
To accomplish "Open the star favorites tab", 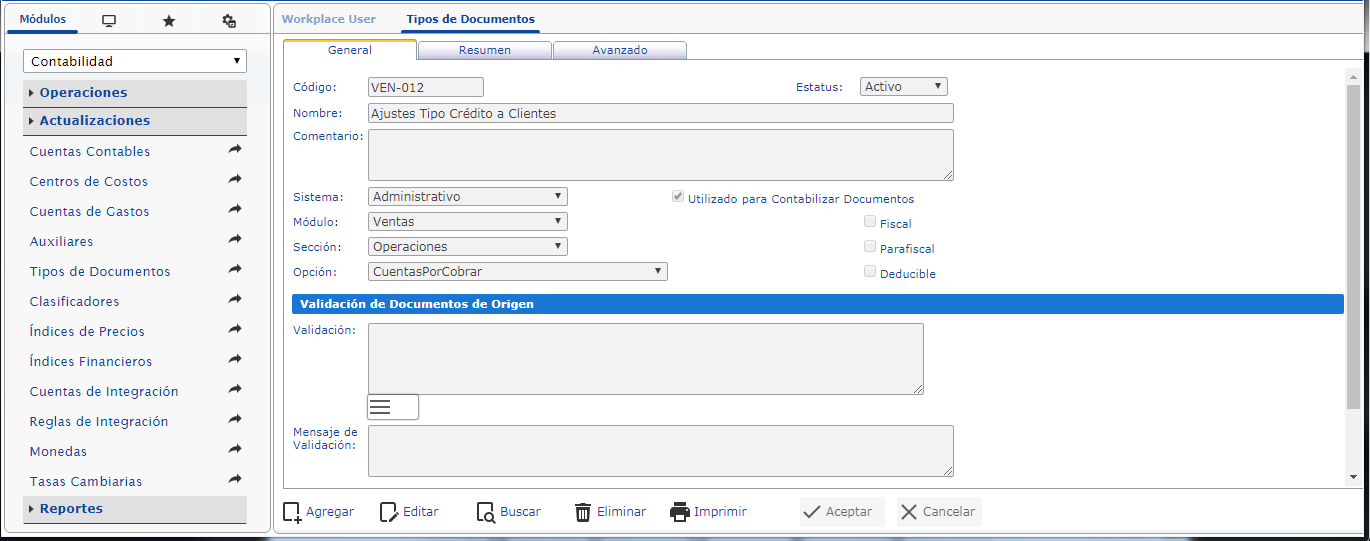I will [169, 21].
